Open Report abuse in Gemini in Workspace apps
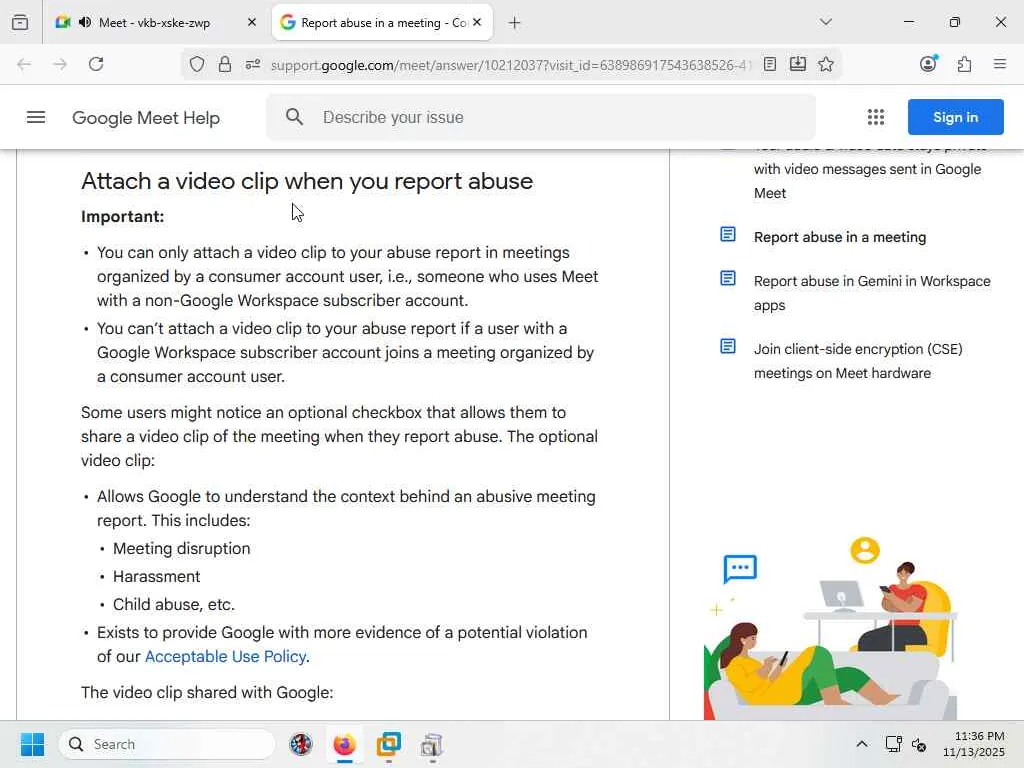 pyautogui.click(x=872, y=293)
